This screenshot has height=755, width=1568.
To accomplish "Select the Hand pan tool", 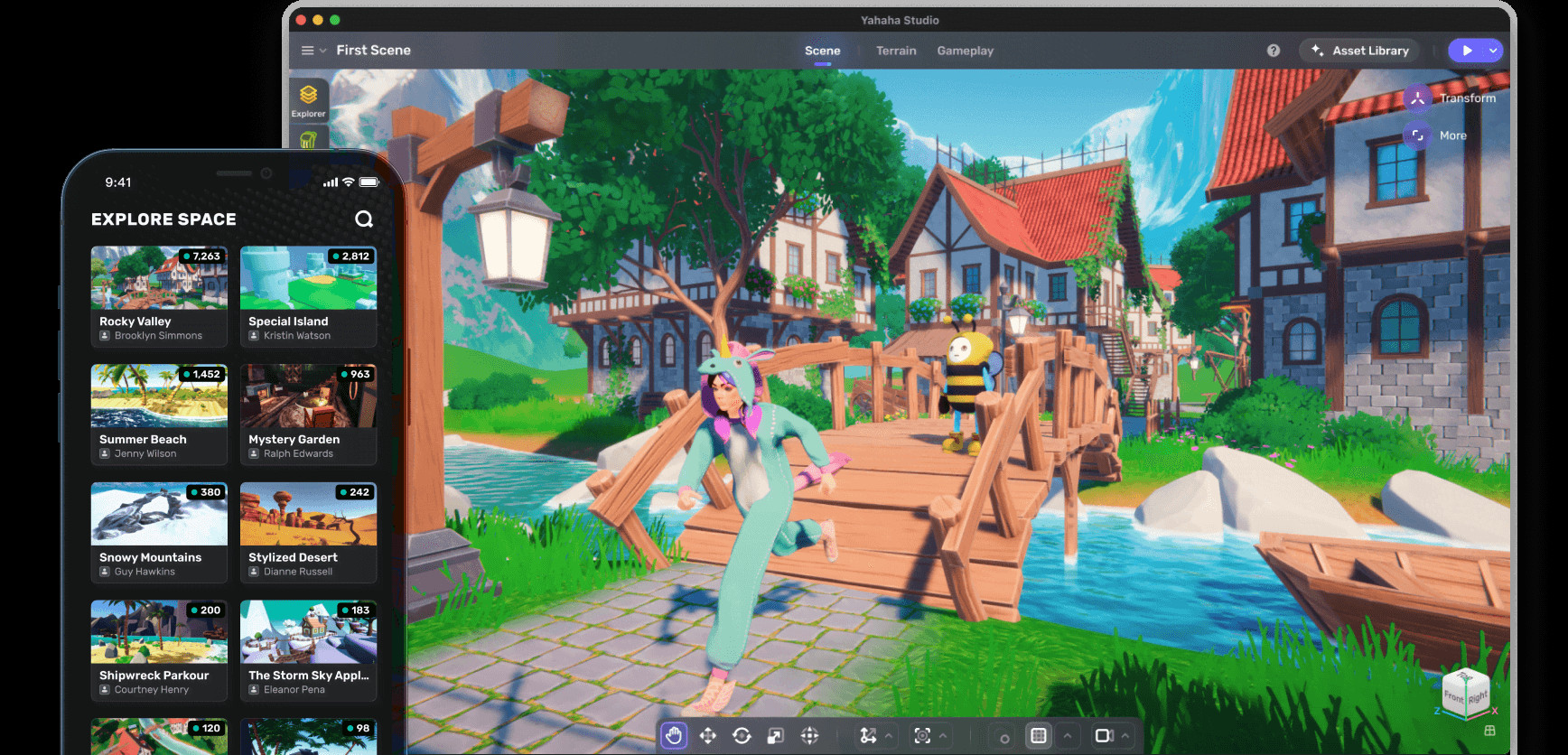I will pyautogui.click(x=674, y=735).
